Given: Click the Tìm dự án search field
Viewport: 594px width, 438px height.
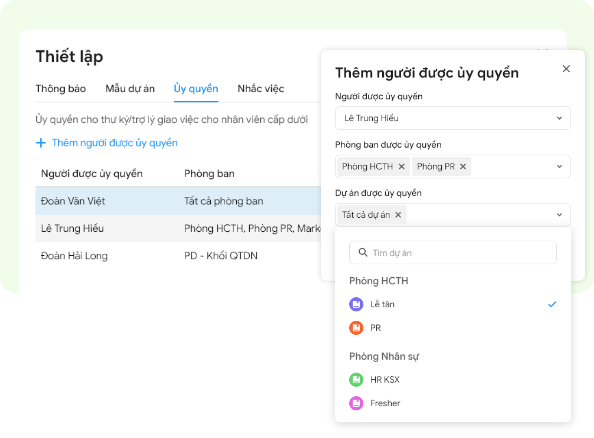Looking at the screenshot, I should (453, 252).
